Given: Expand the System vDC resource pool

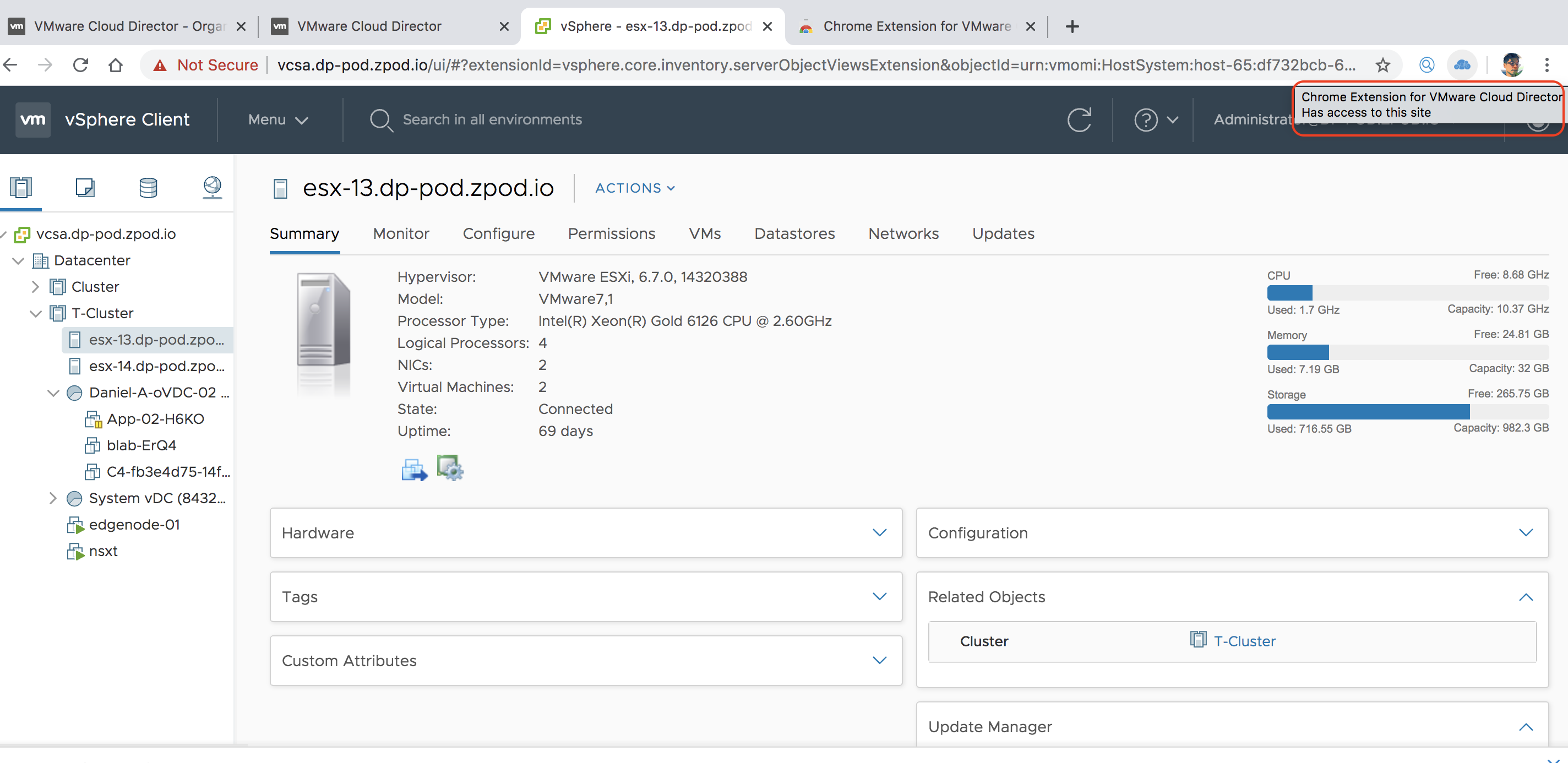Looking at the screenshot, I should click(x=53, y=498).
